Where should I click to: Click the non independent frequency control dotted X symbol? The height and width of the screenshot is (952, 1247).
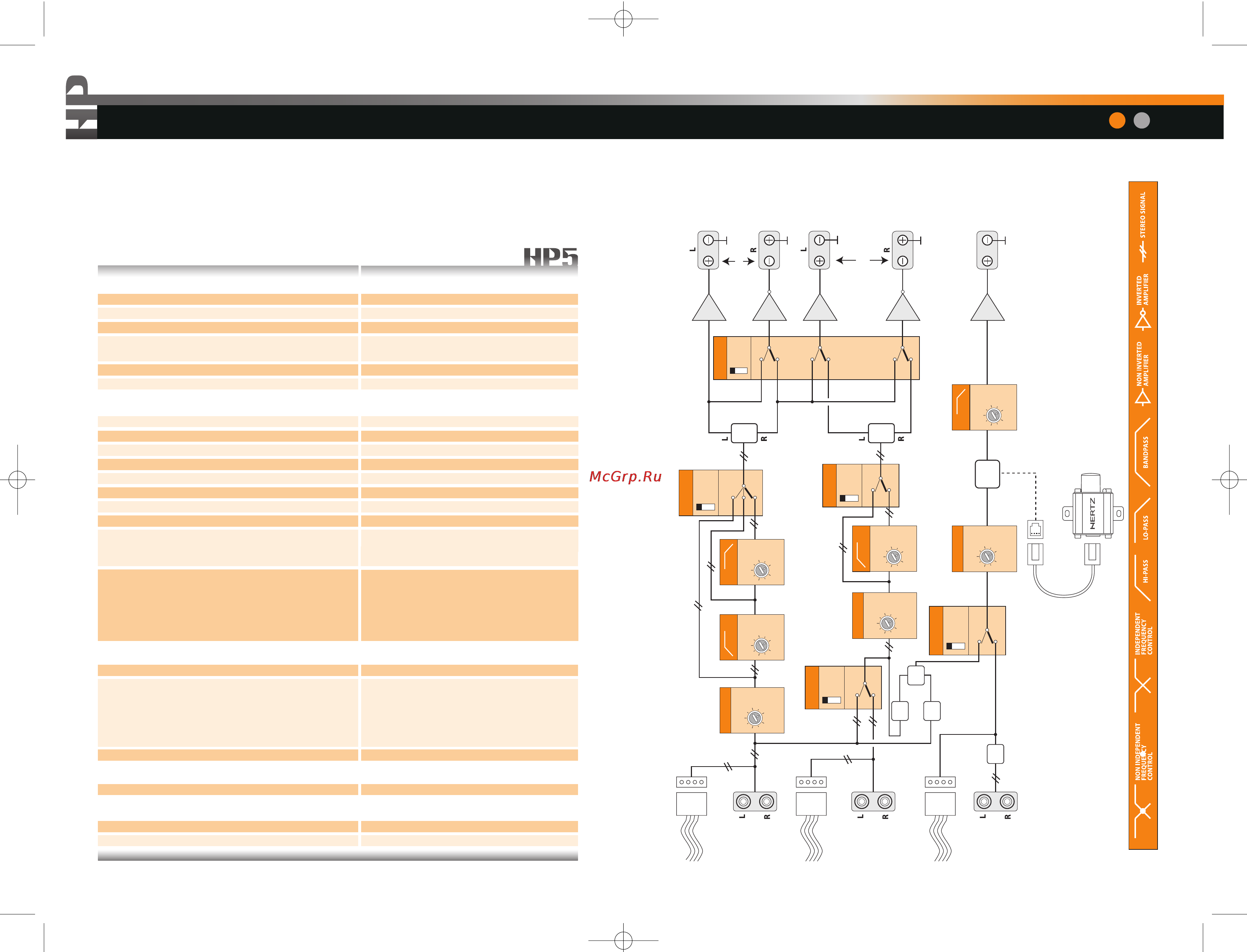(x=1143, y=811)
